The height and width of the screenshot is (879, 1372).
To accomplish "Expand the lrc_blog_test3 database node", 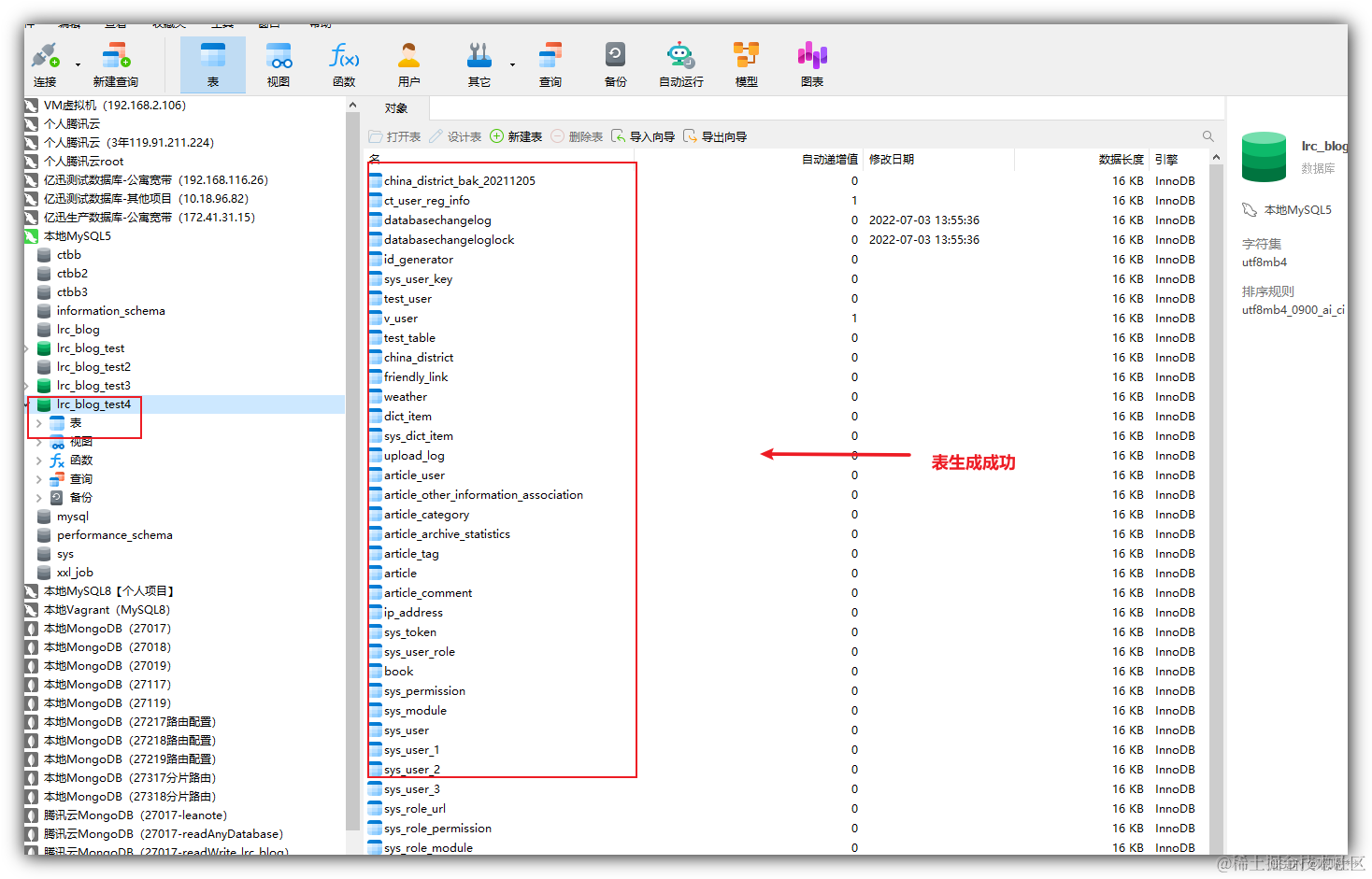I will (27, 386).
